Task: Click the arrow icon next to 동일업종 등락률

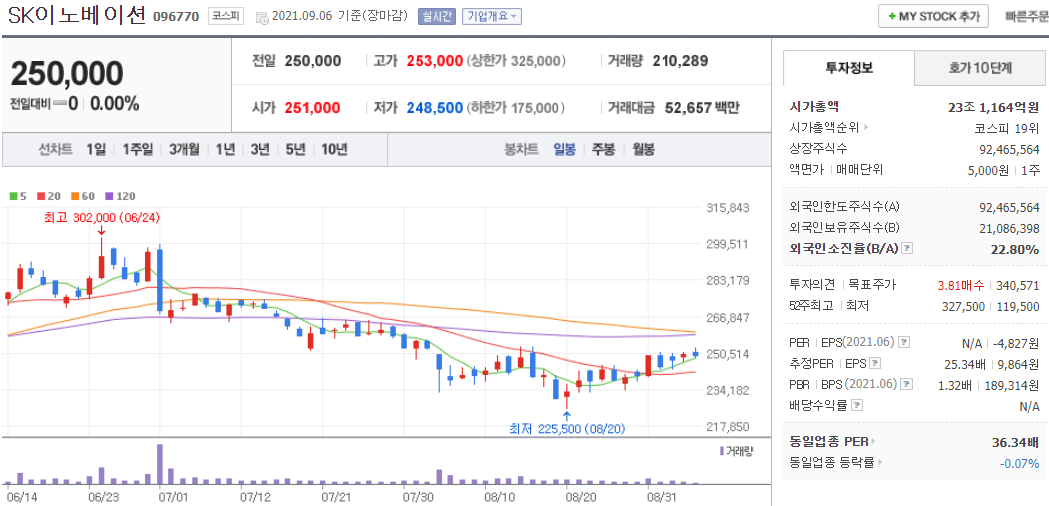Action: pos(880,462)
